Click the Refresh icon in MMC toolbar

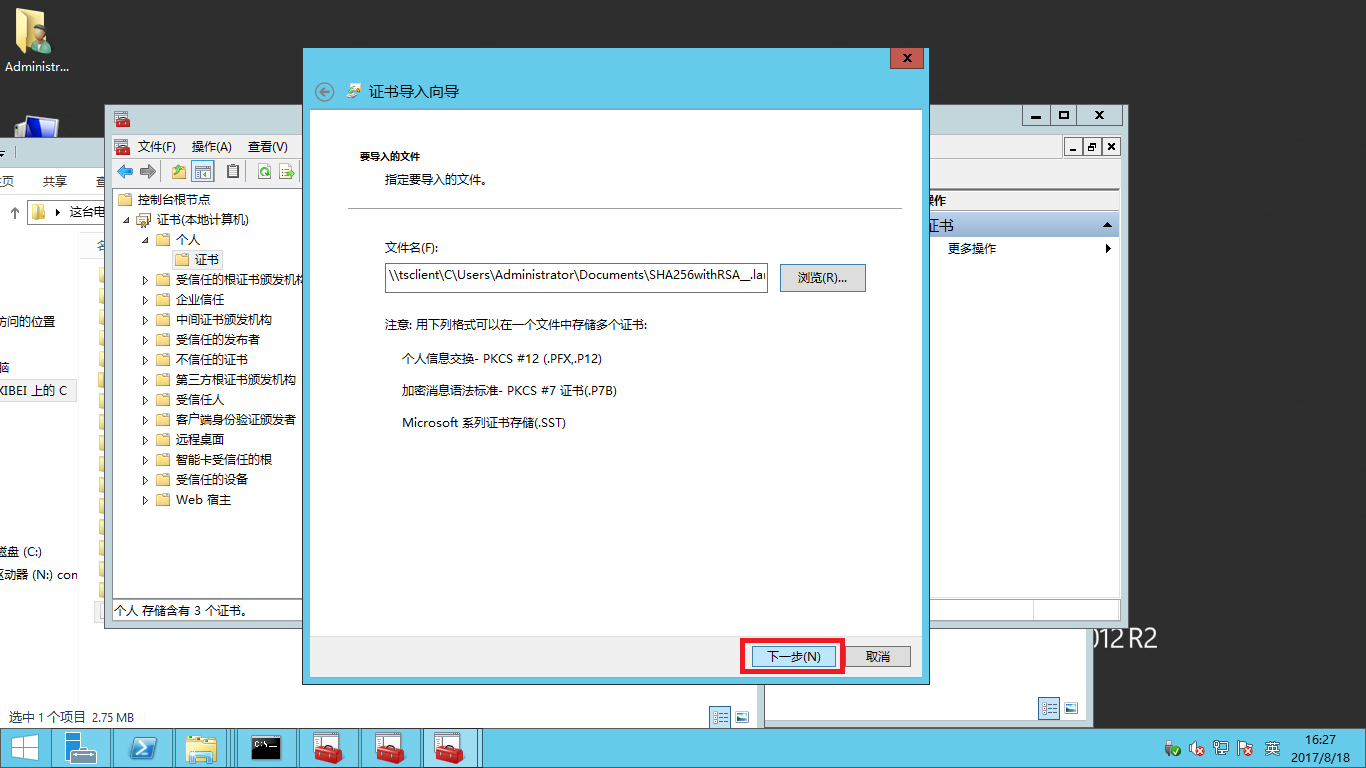tap(264, 171)
